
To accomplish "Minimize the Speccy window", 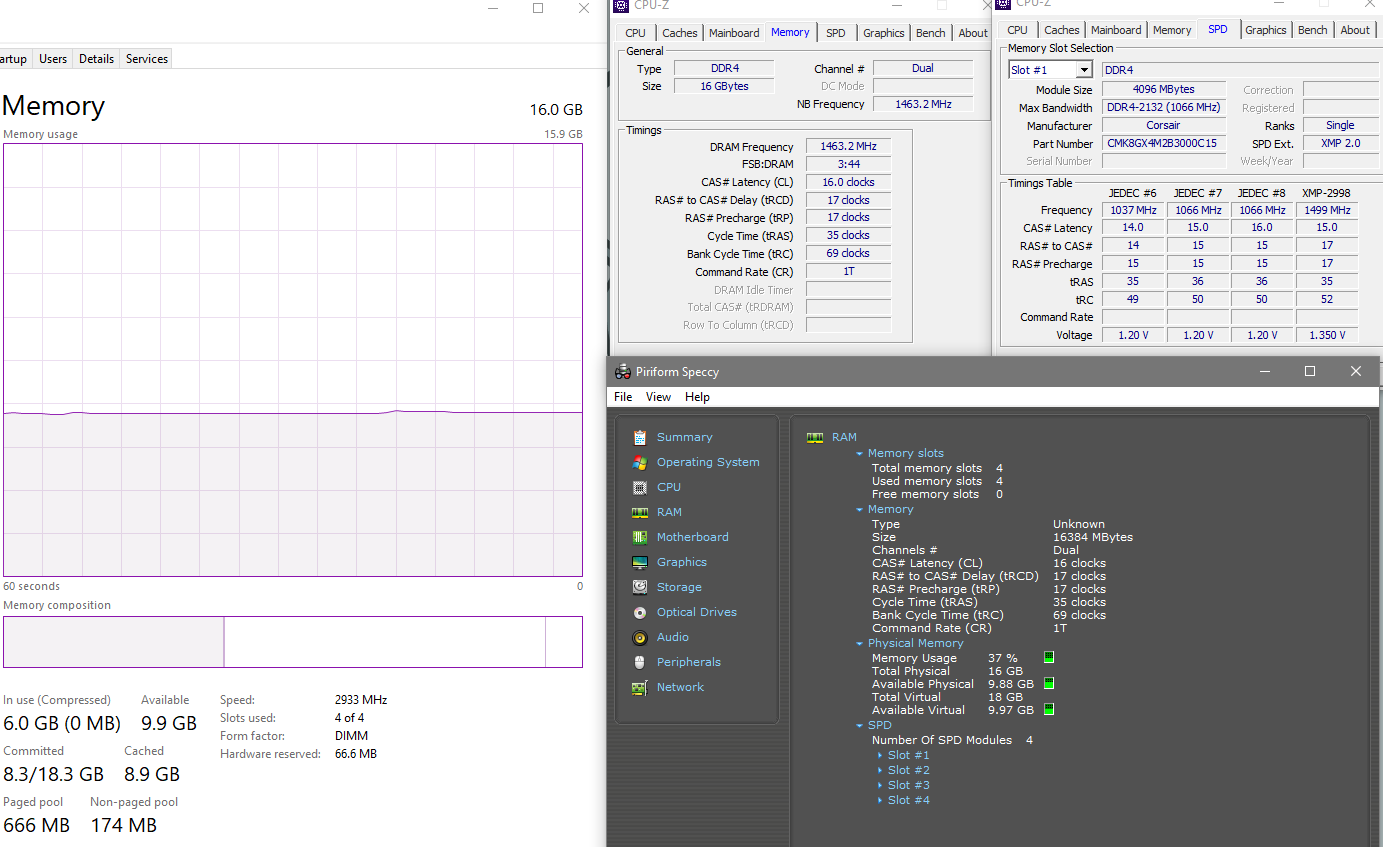I will pos(1264,371).
